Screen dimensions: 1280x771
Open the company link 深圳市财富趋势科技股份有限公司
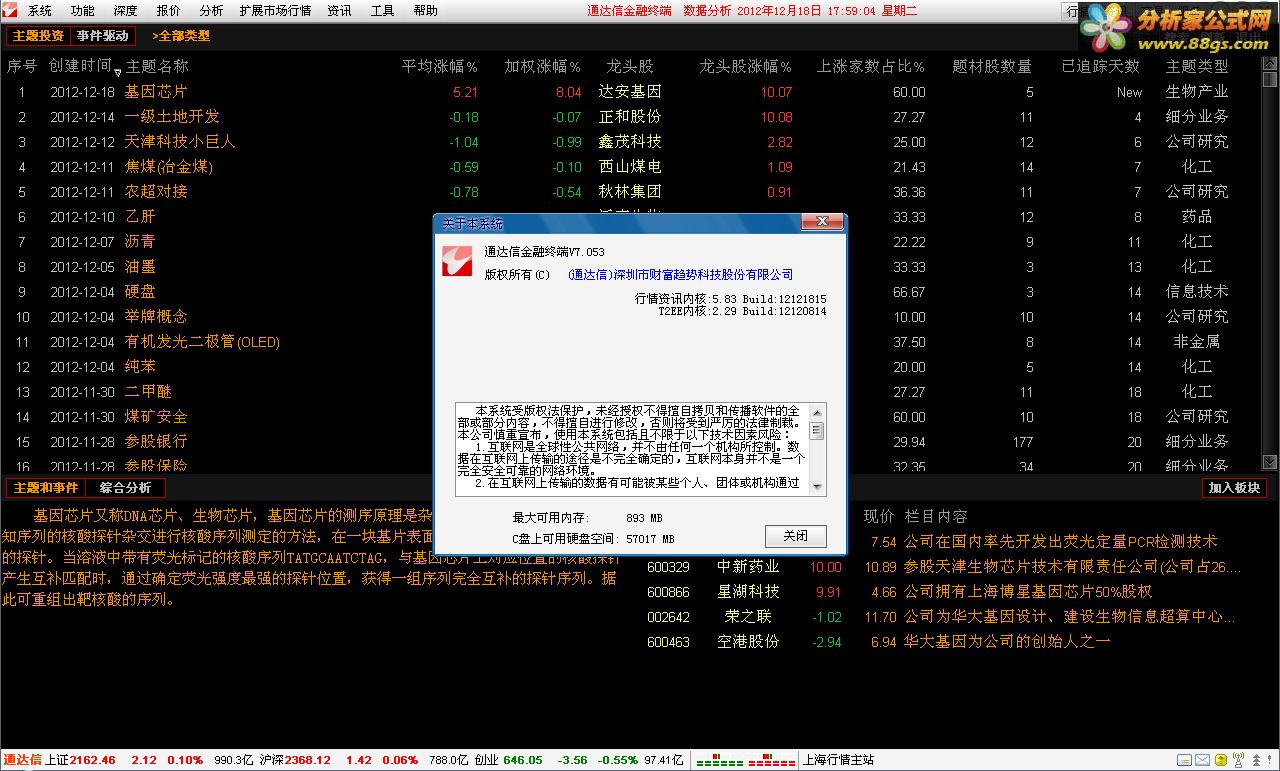[x=680, y=274]
